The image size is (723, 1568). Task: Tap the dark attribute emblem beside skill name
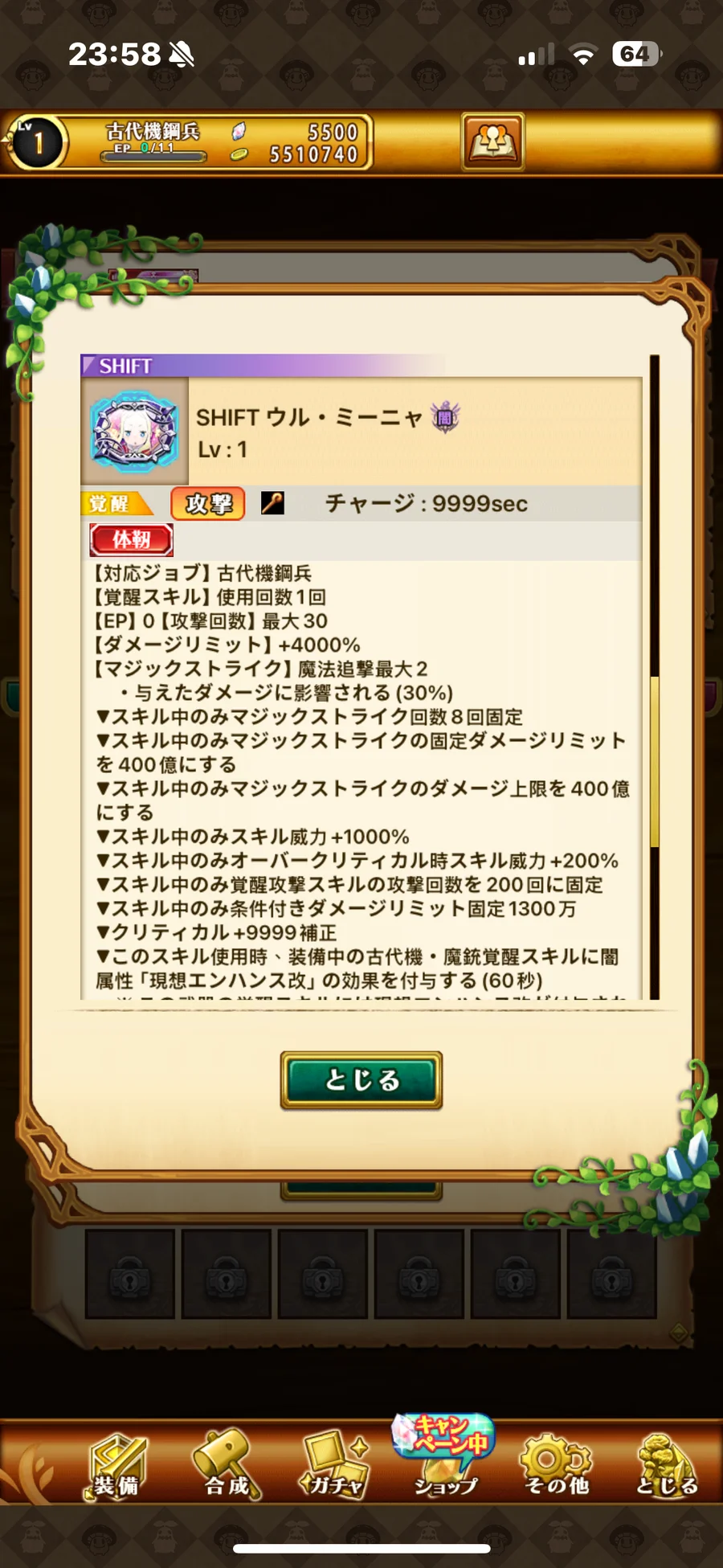pos(445,417)
